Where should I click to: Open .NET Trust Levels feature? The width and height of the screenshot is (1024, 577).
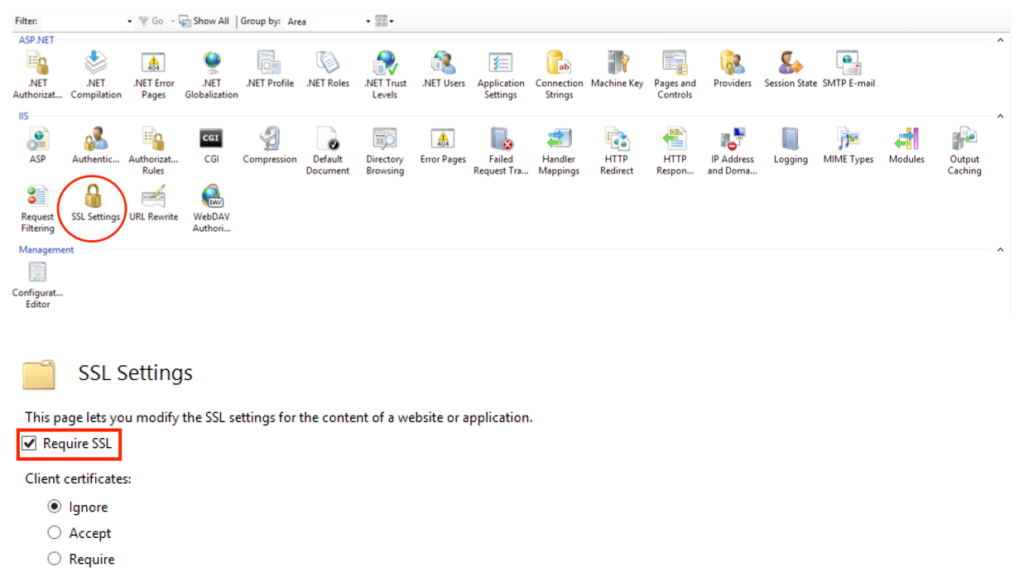coord(385,75)
